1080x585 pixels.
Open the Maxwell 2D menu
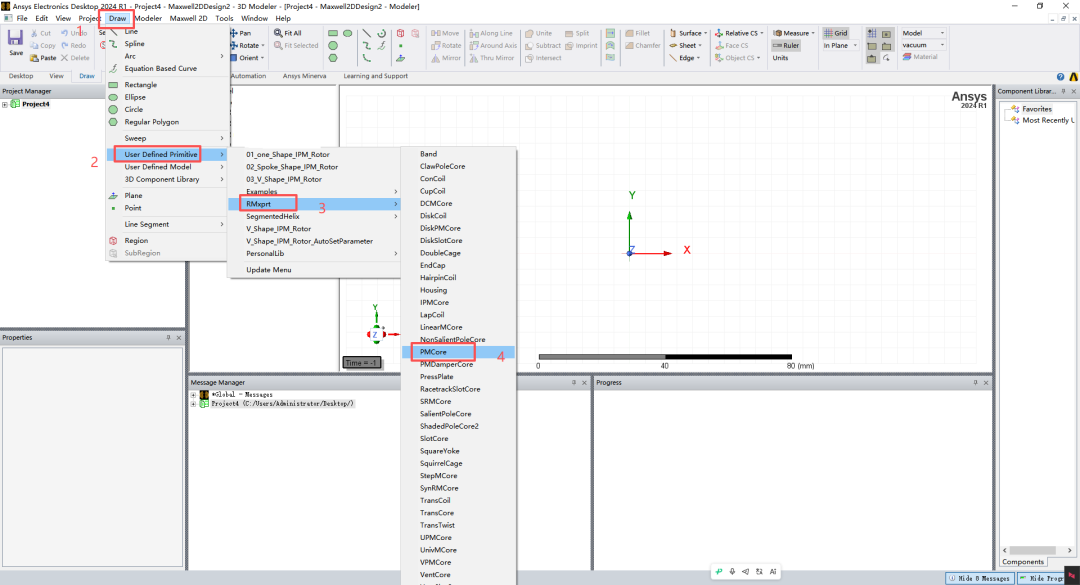click(x=188, y=19)
